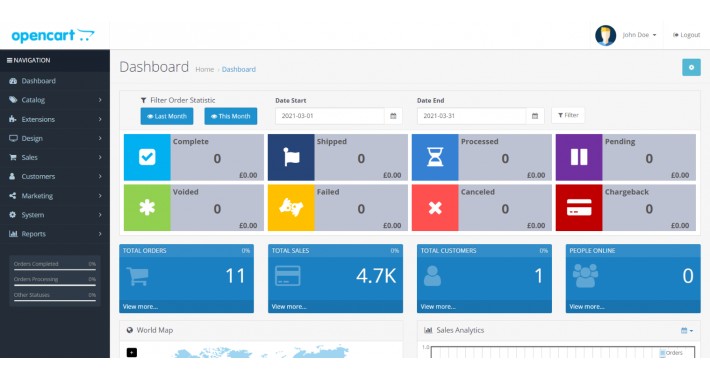
Task: Open the Sales sidebar menu
Action: pos(55,157)
